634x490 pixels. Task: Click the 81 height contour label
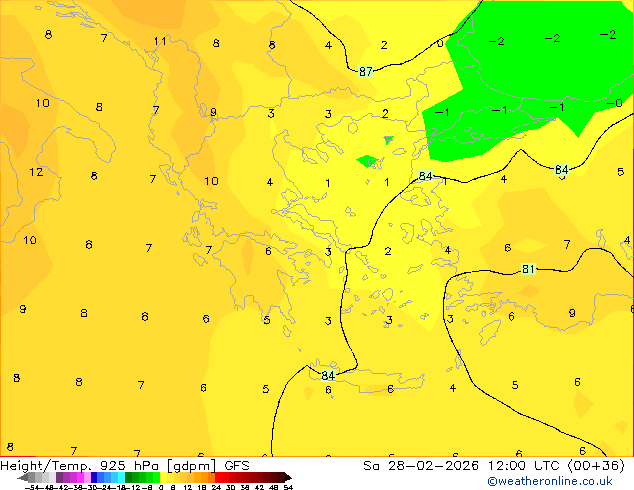click(528, 269)
